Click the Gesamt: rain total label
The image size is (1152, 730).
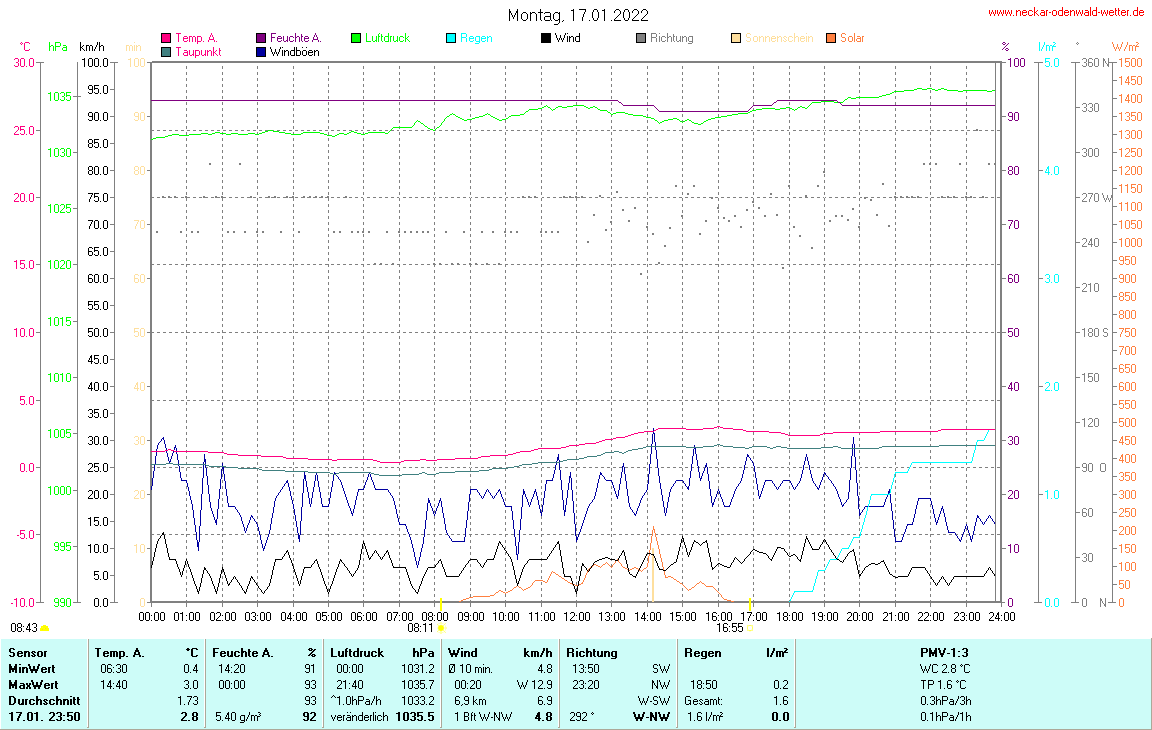click(703, 701)
